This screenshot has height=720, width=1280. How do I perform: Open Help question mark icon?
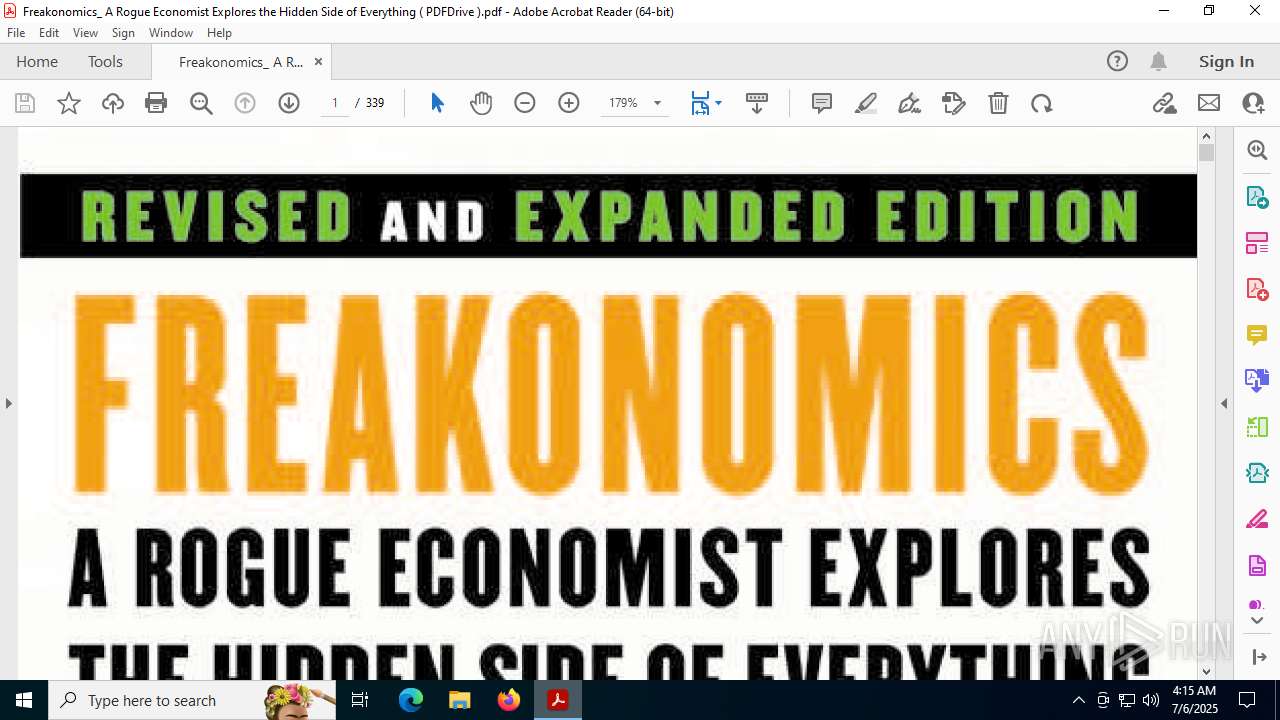click(x=1117, y=61)
